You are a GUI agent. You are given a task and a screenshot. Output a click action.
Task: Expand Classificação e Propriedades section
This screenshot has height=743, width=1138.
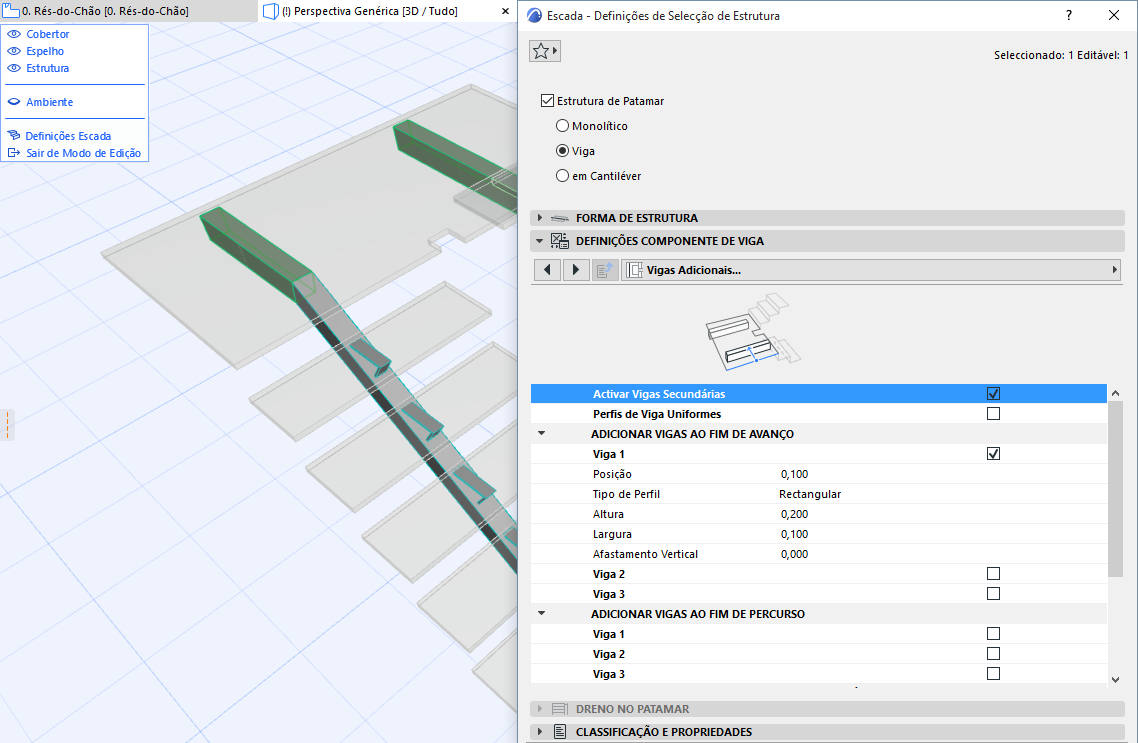click(663, 732)
